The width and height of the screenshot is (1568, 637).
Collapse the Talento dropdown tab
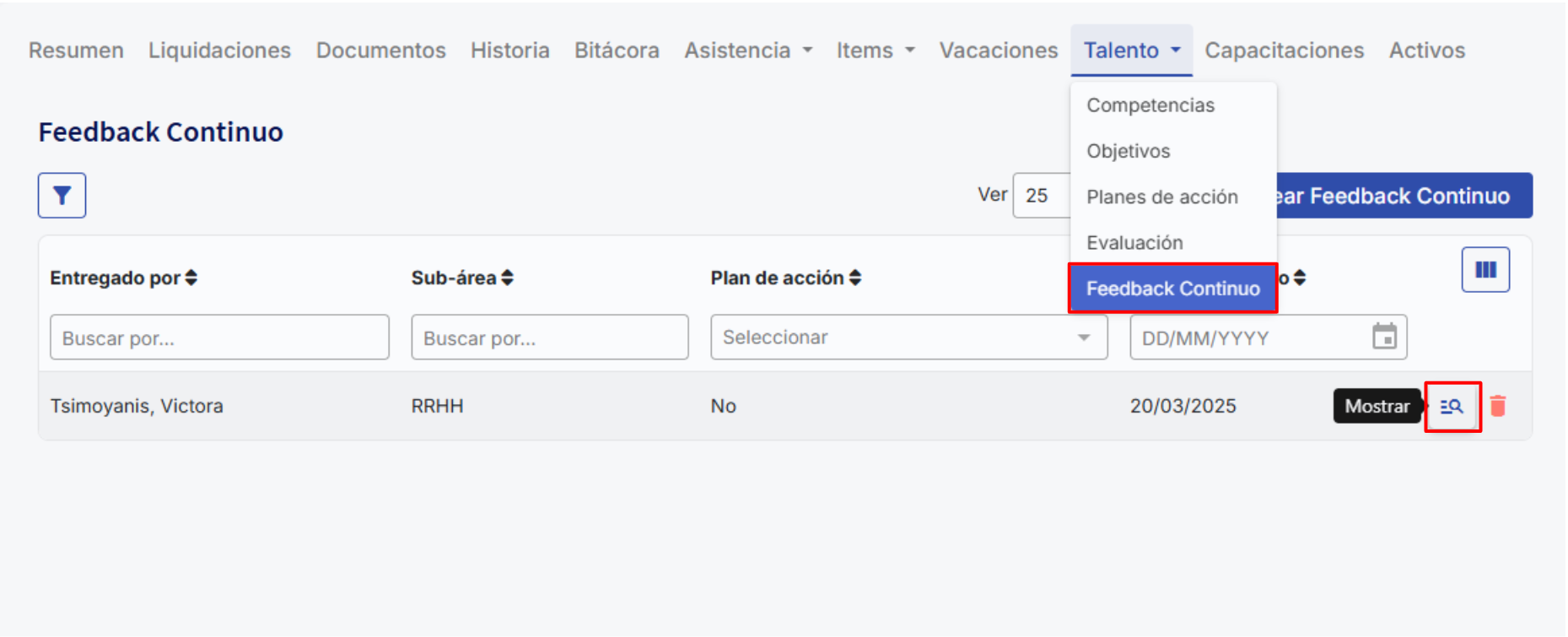click(1132, 51)
